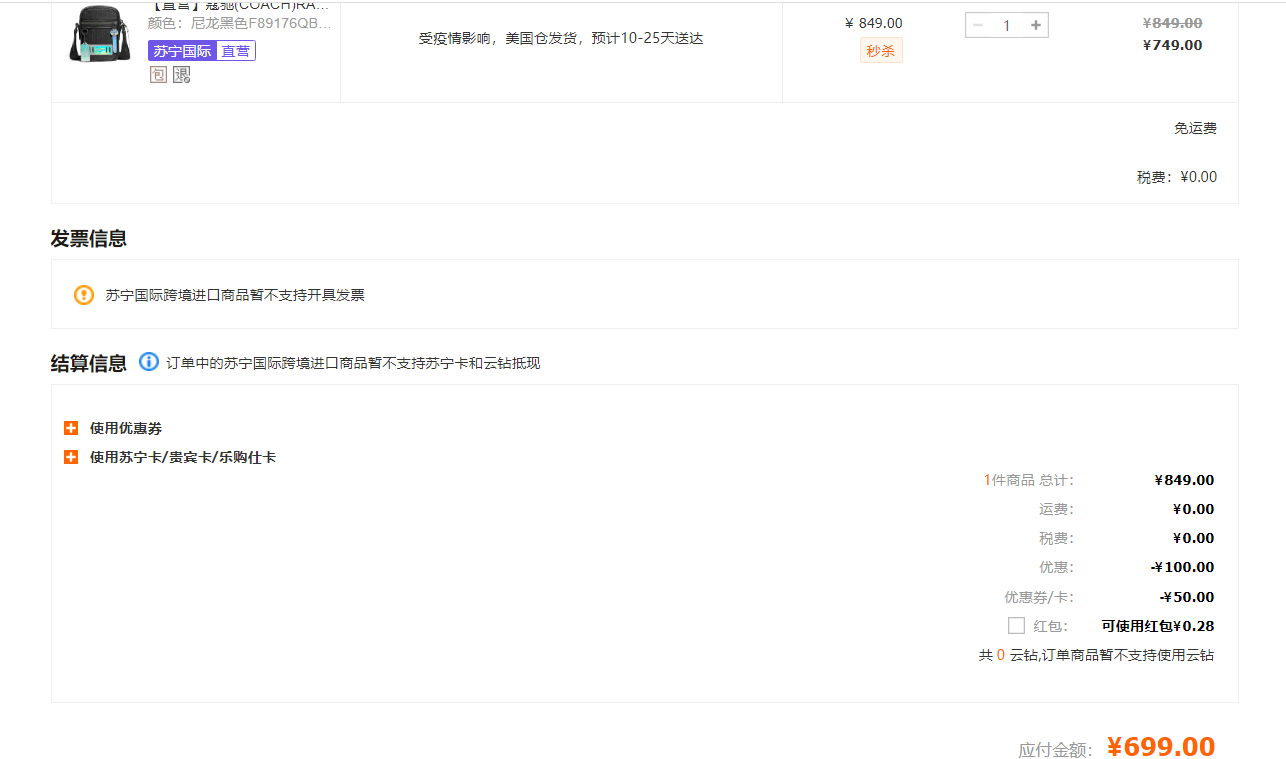
Task: Click the 退 return service icon
Action: (x=181, y=75)
